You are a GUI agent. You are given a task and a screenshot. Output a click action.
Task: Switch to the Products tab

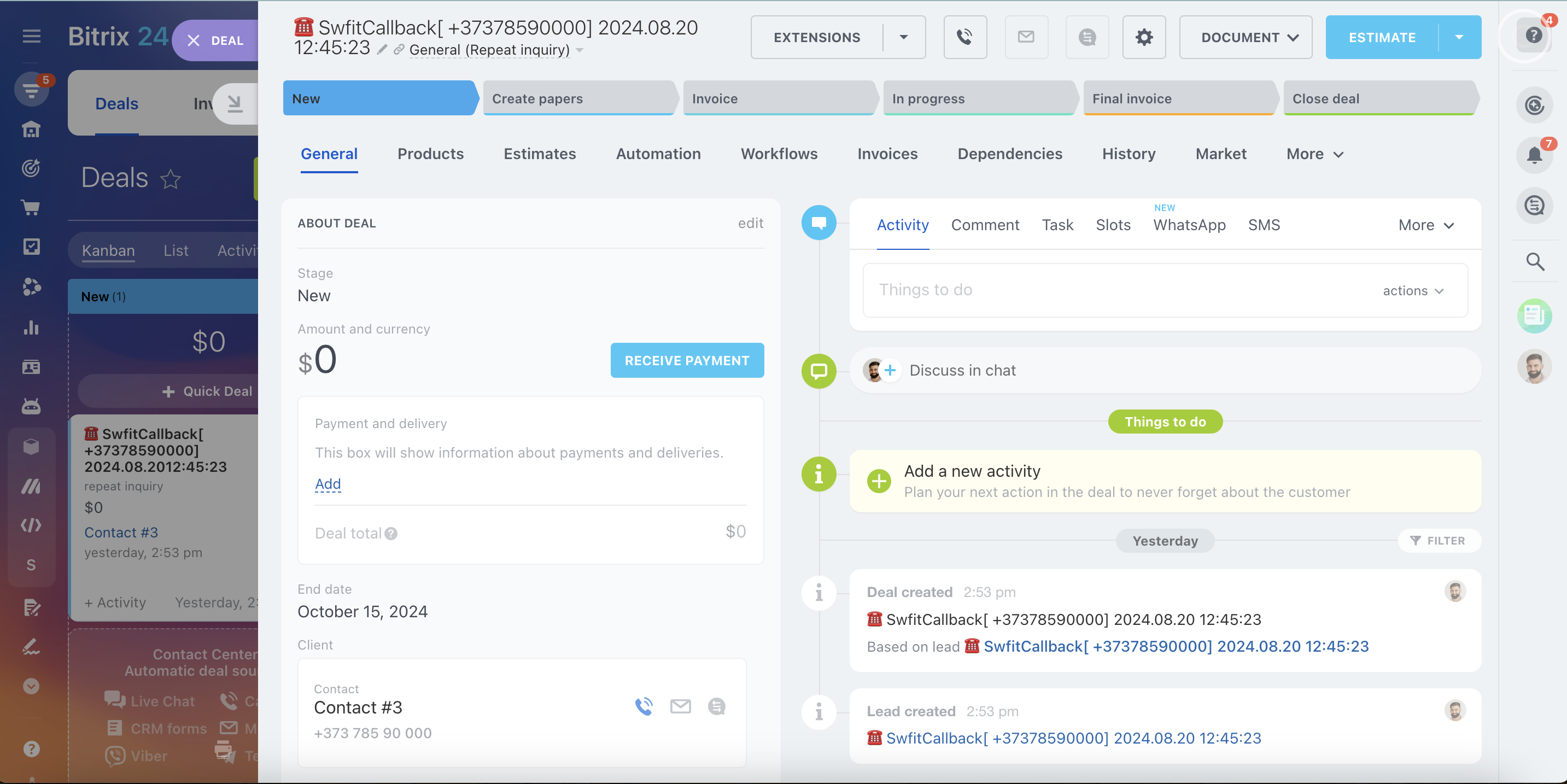coord(430,154)
